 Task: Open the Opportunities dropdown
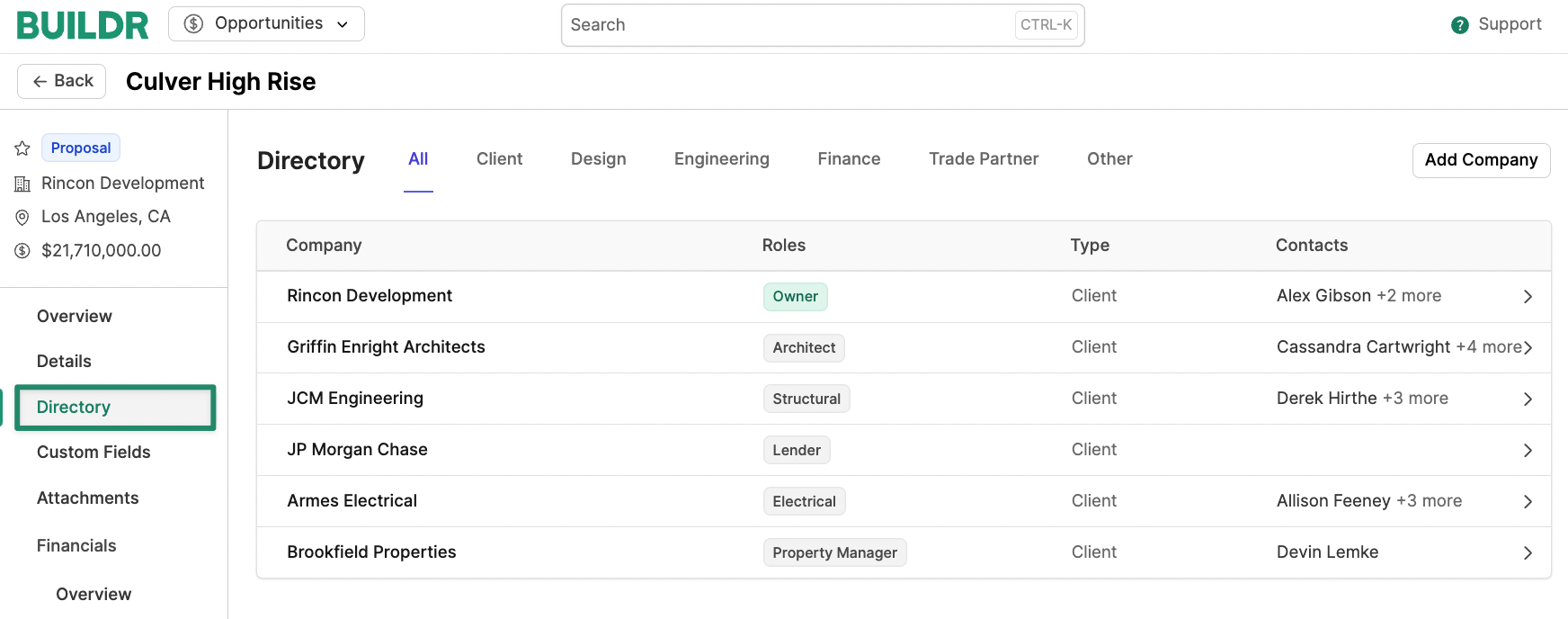tap(266, 24)
